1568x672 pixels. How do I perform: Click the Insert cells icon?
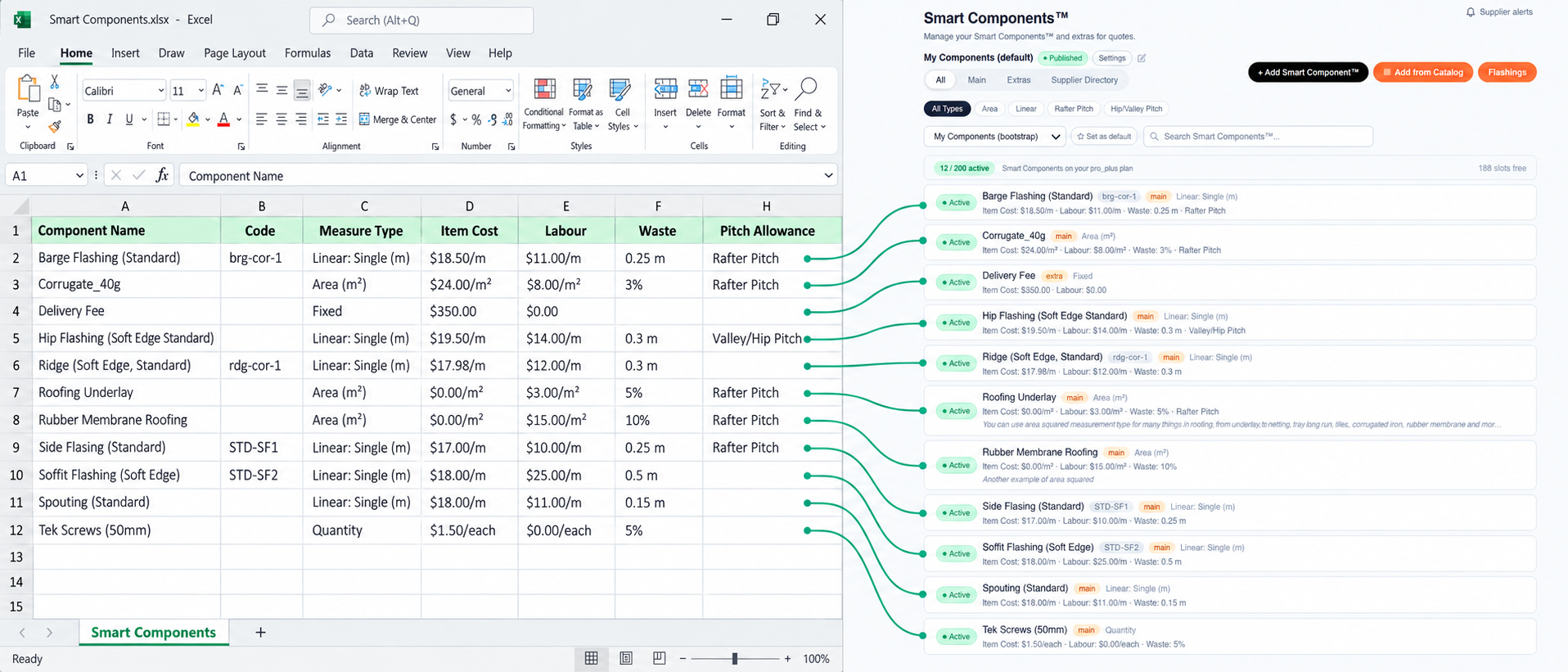pyautogui.click(x=665, y=88)
